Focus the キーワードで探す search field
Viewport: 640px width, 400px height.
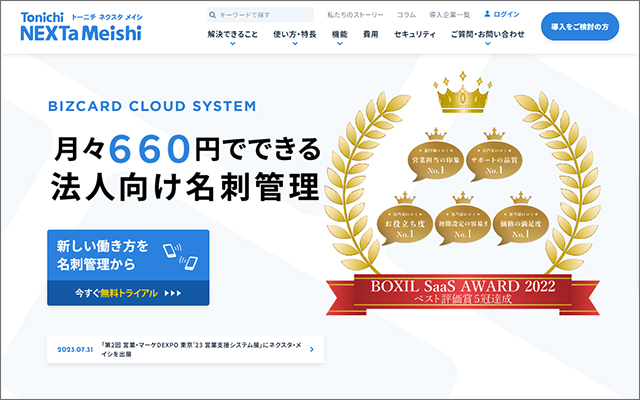(260, 15)
